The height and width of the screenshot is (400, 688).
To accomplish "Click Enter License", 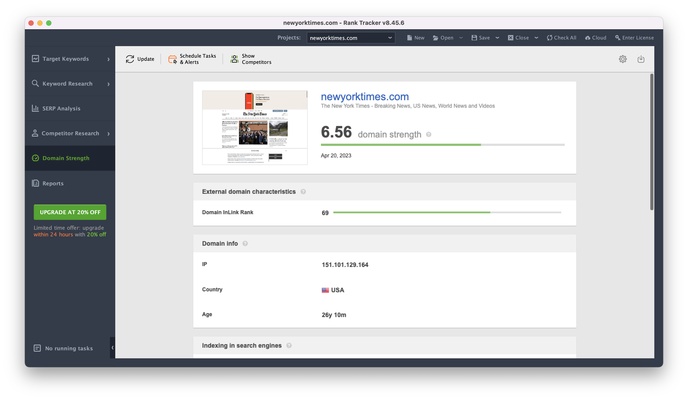I will (634, 38).
